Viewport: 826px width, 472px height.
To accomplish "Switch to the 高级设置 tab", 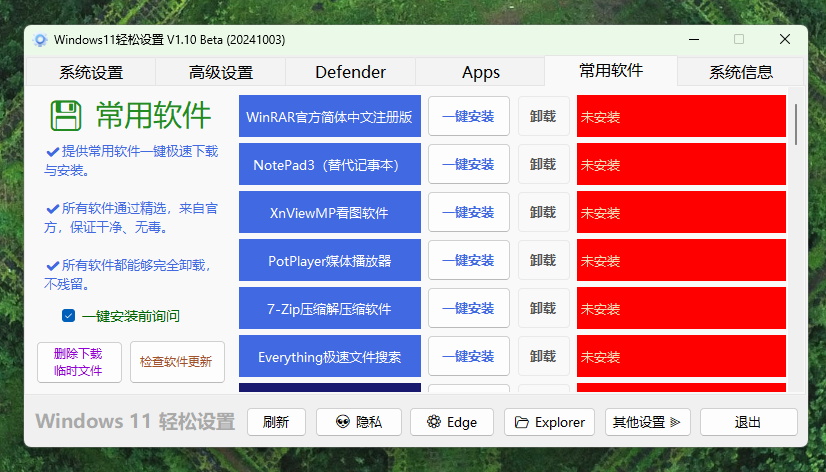I will click(221, 72).
